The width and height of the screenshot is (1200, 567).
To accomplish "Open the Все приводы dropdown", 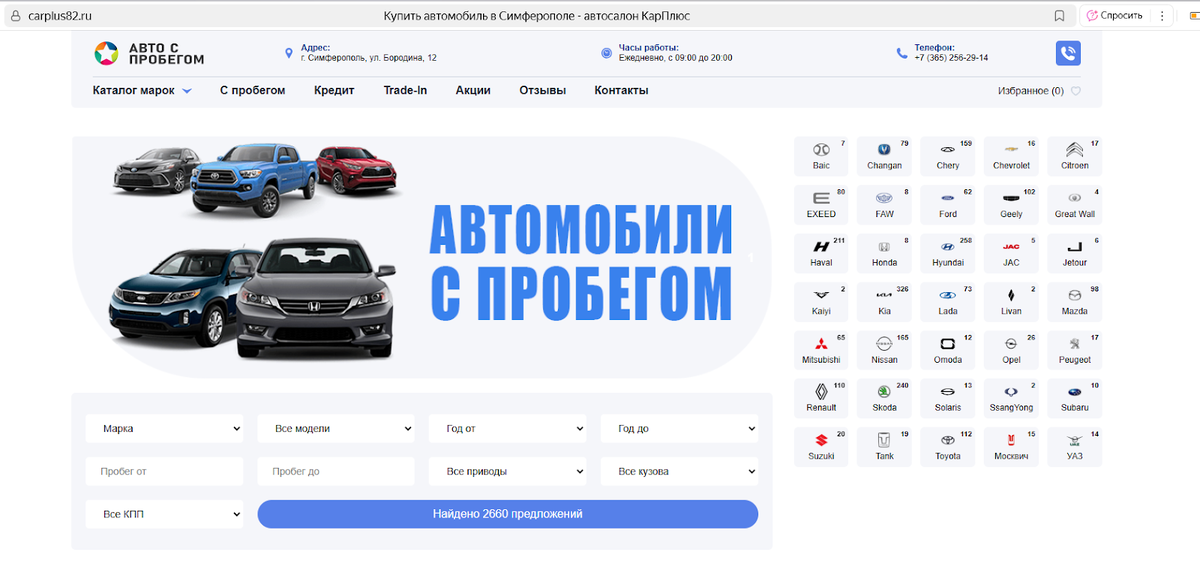I will [507, 471].
